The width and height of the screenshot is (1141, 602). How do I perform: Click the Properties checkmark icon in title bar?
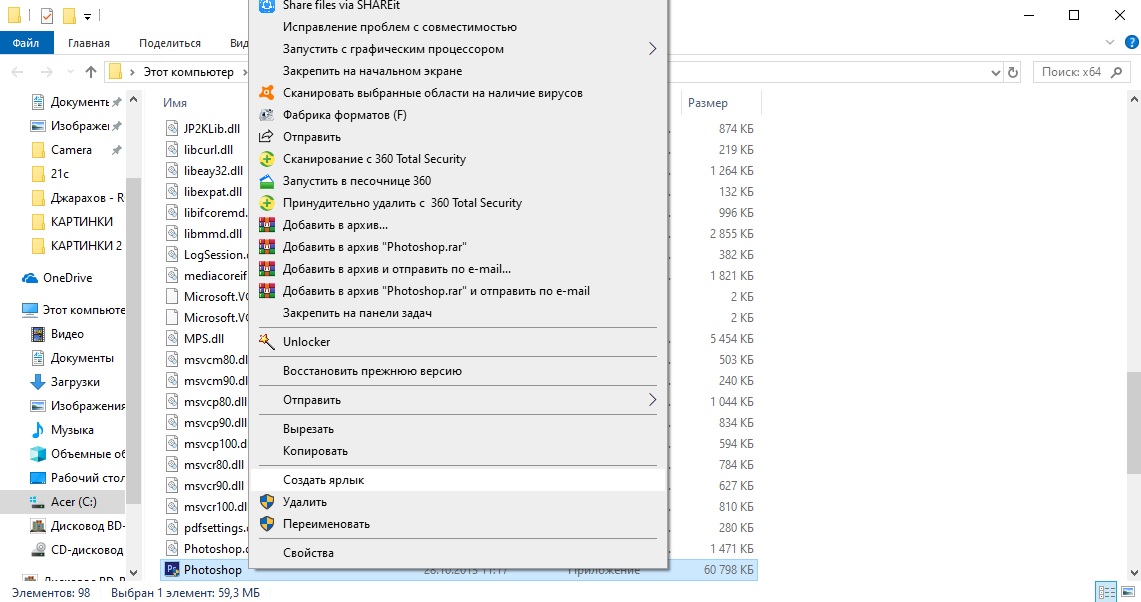click(x=47, y=16)
